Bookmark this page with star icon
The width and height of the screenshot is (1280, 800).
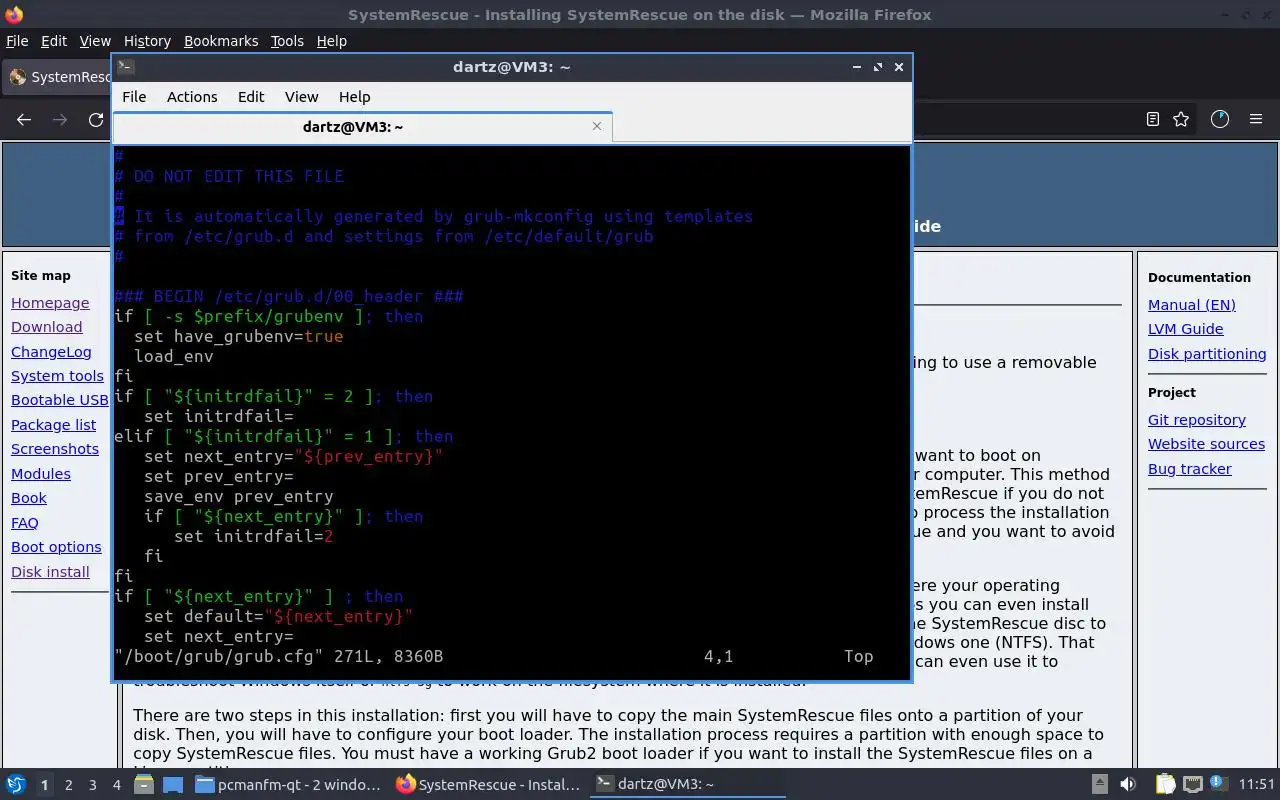click(1181, 119)
